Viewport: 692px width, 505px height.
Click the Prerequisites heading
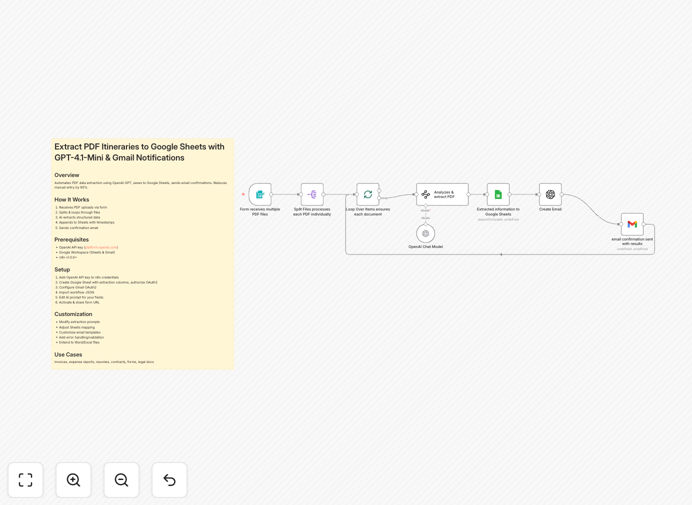pos(71,239)
